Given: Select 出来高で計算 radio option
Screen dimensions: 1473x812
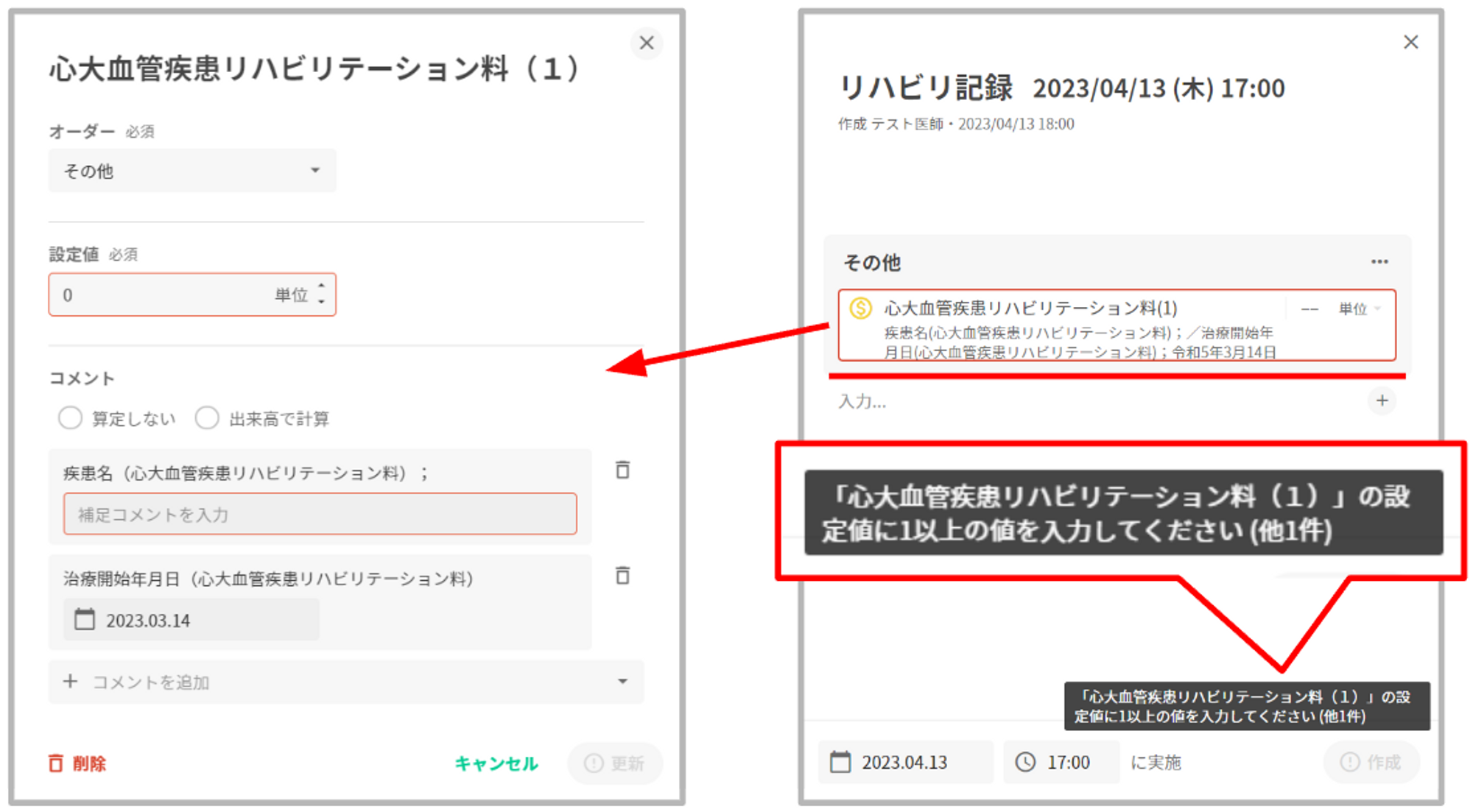Looking at the screenshot, I should (x=207, y=418).
